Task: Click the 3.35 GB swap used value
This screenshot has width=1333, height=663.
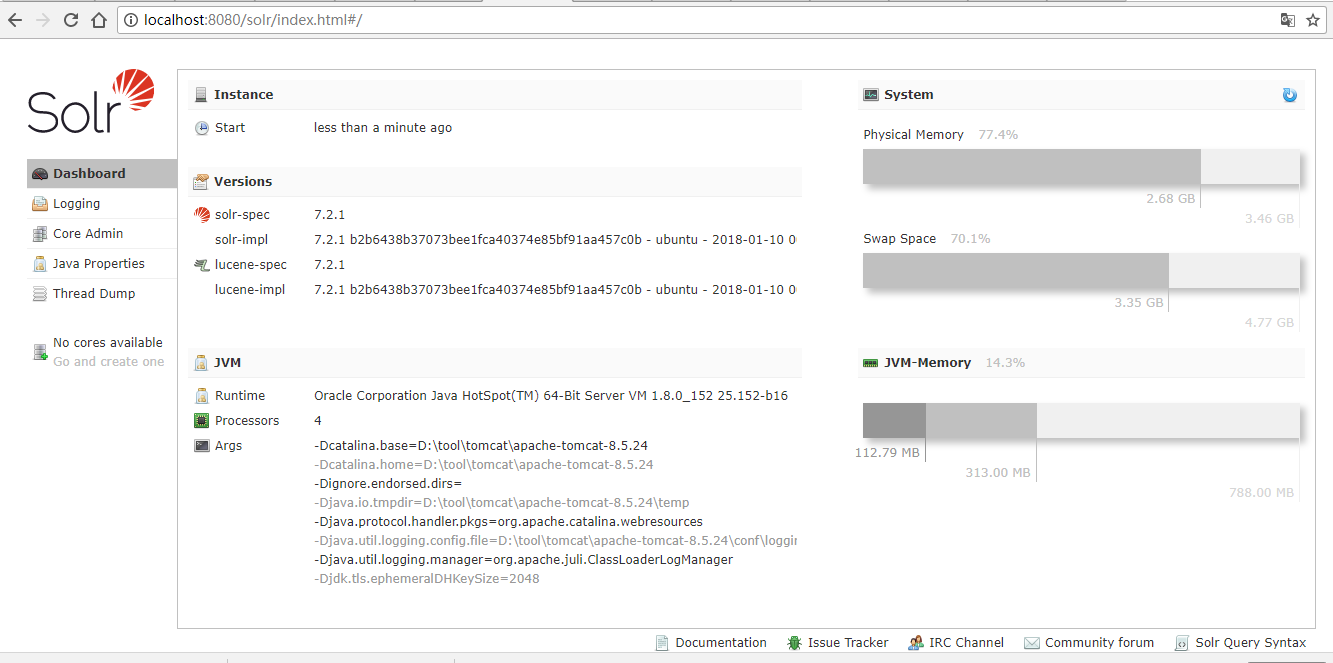Action: tap(1139, 303)
